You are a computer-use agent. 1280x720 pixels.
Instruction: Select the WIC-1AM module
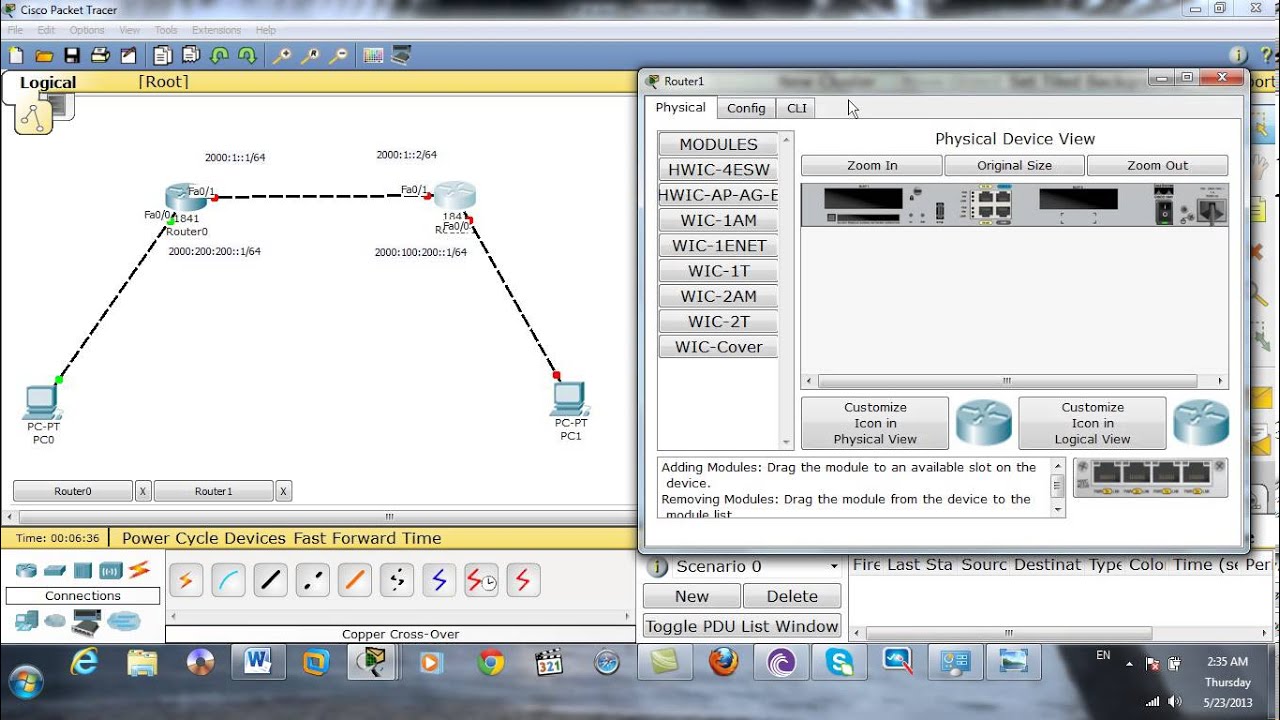718,221
